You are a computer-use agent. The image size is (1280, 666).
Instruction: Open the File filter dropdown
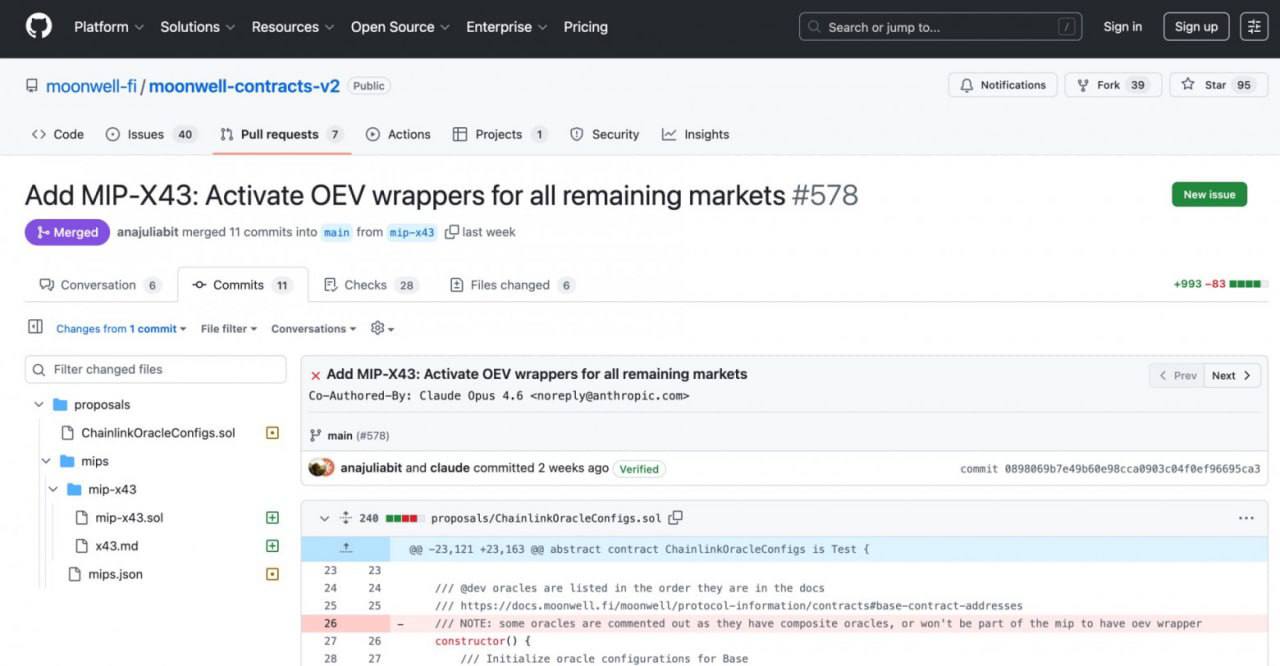pyautogui.click(x=228, y=328)
